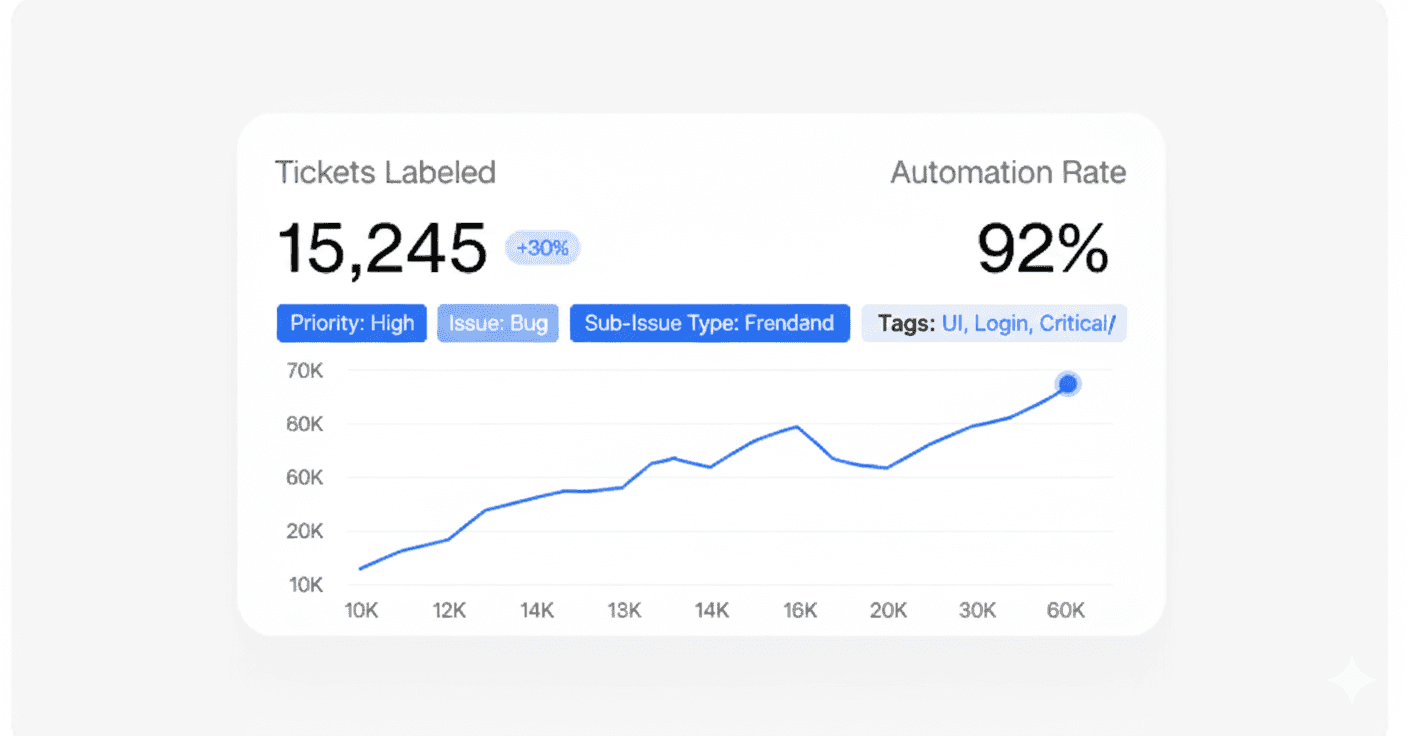Select the Automation Rate heading
Image resolution: width=1408 pixels, height=736 pixels.
(x=1008, y=172)
